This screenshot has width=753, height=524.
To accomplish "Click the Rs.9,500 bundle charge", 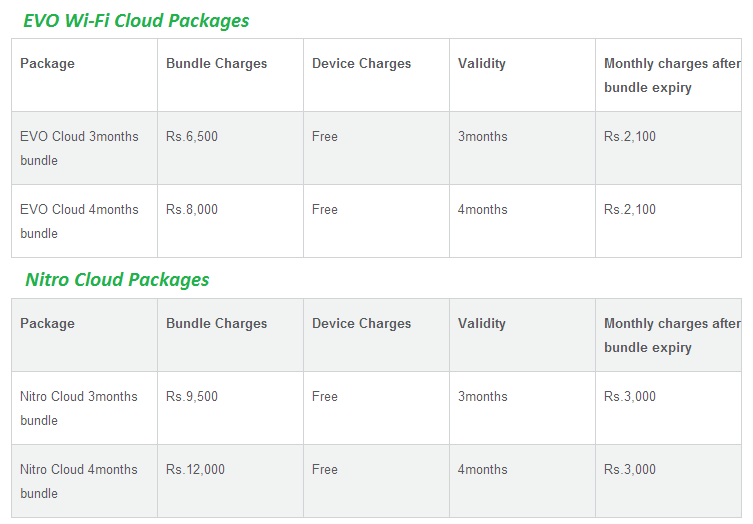I will click(192, 397).
